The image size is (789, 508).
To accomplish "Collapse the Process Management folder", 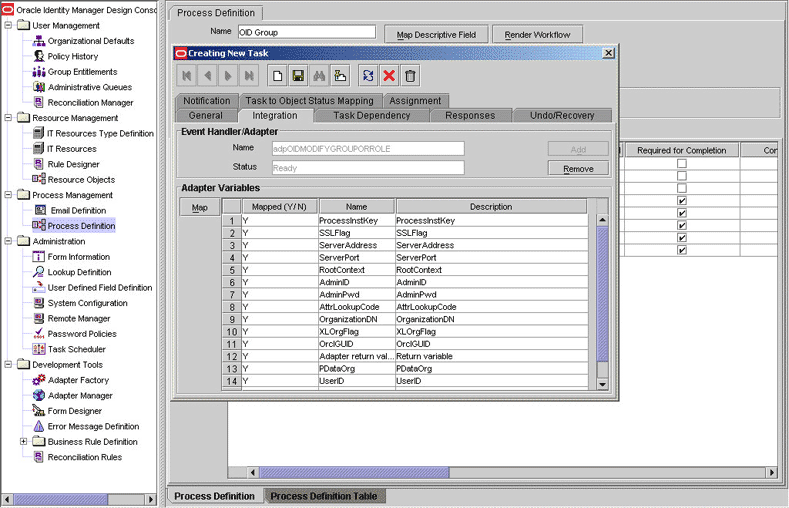I will coord(8,195).
